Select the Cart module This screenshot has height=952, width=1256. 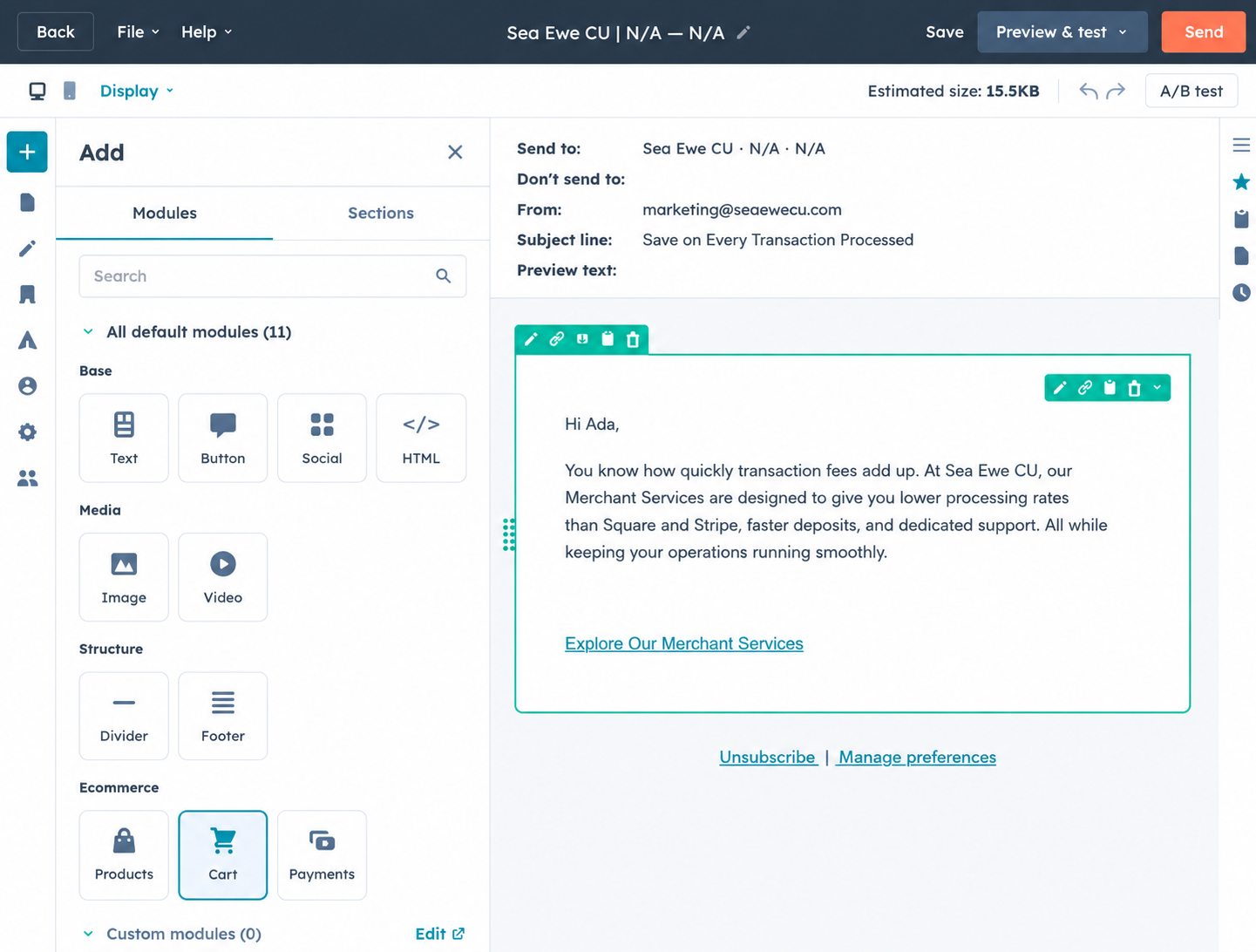pos(222,855)
